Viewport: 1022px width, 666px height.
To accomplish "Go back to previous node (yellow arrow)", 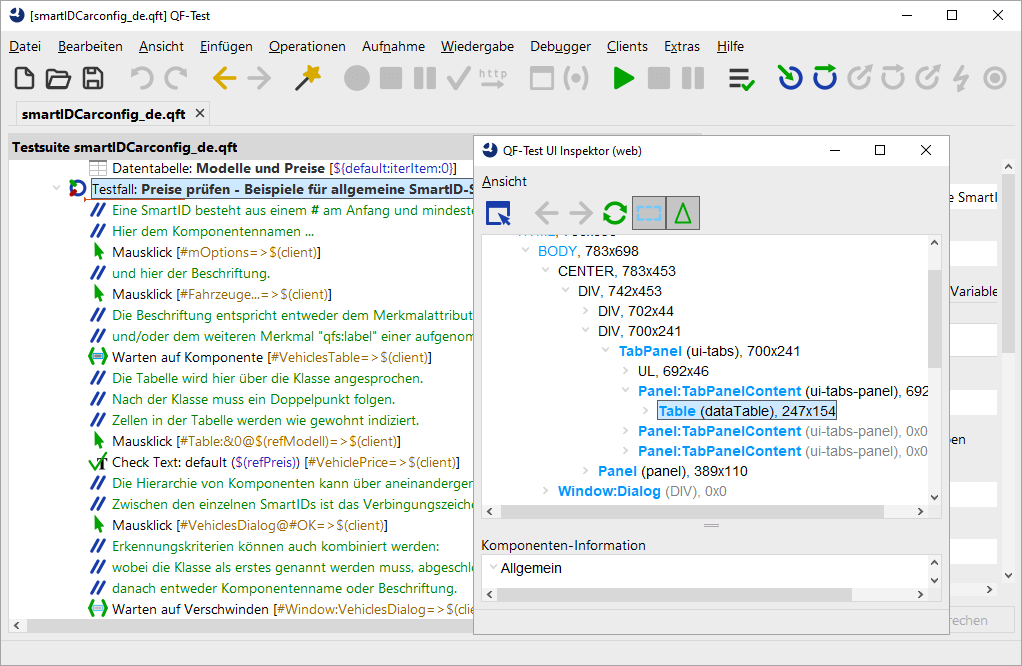I will point(224,78).
